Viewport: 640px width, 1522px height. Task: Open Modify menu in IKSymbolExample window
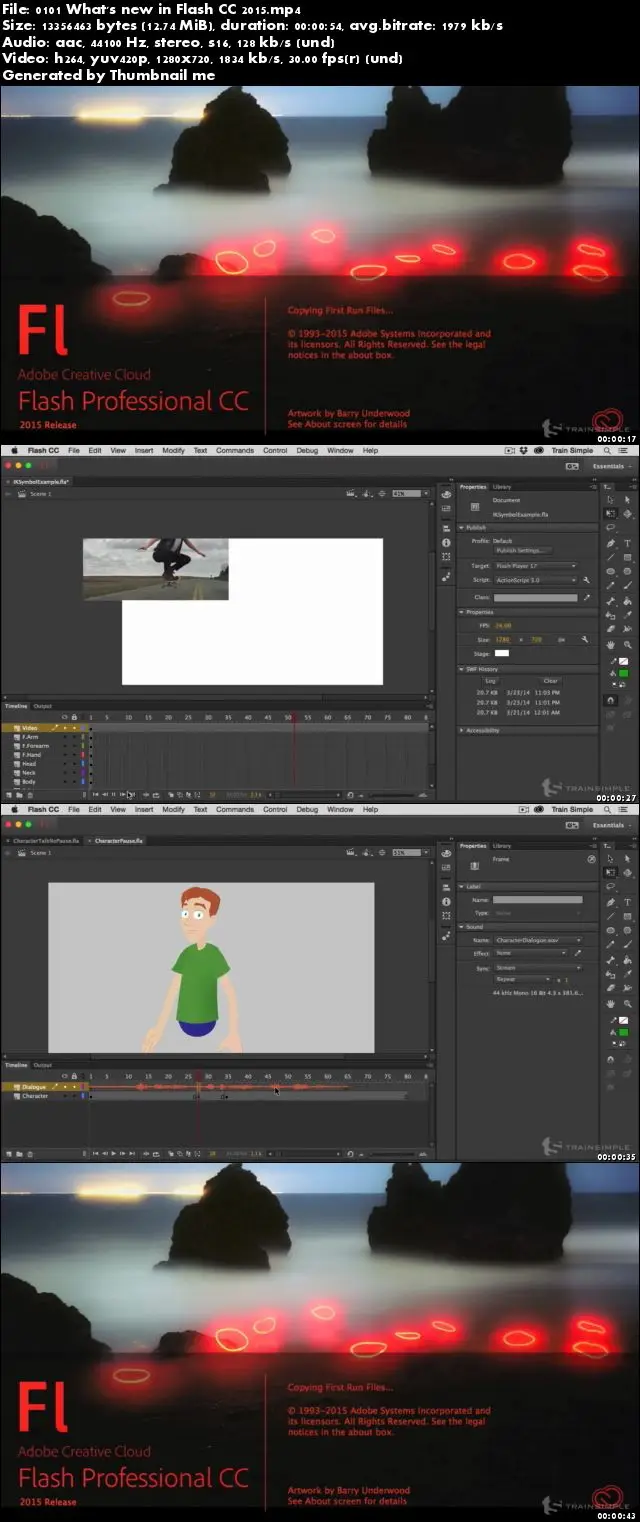(x=173, y=450)
